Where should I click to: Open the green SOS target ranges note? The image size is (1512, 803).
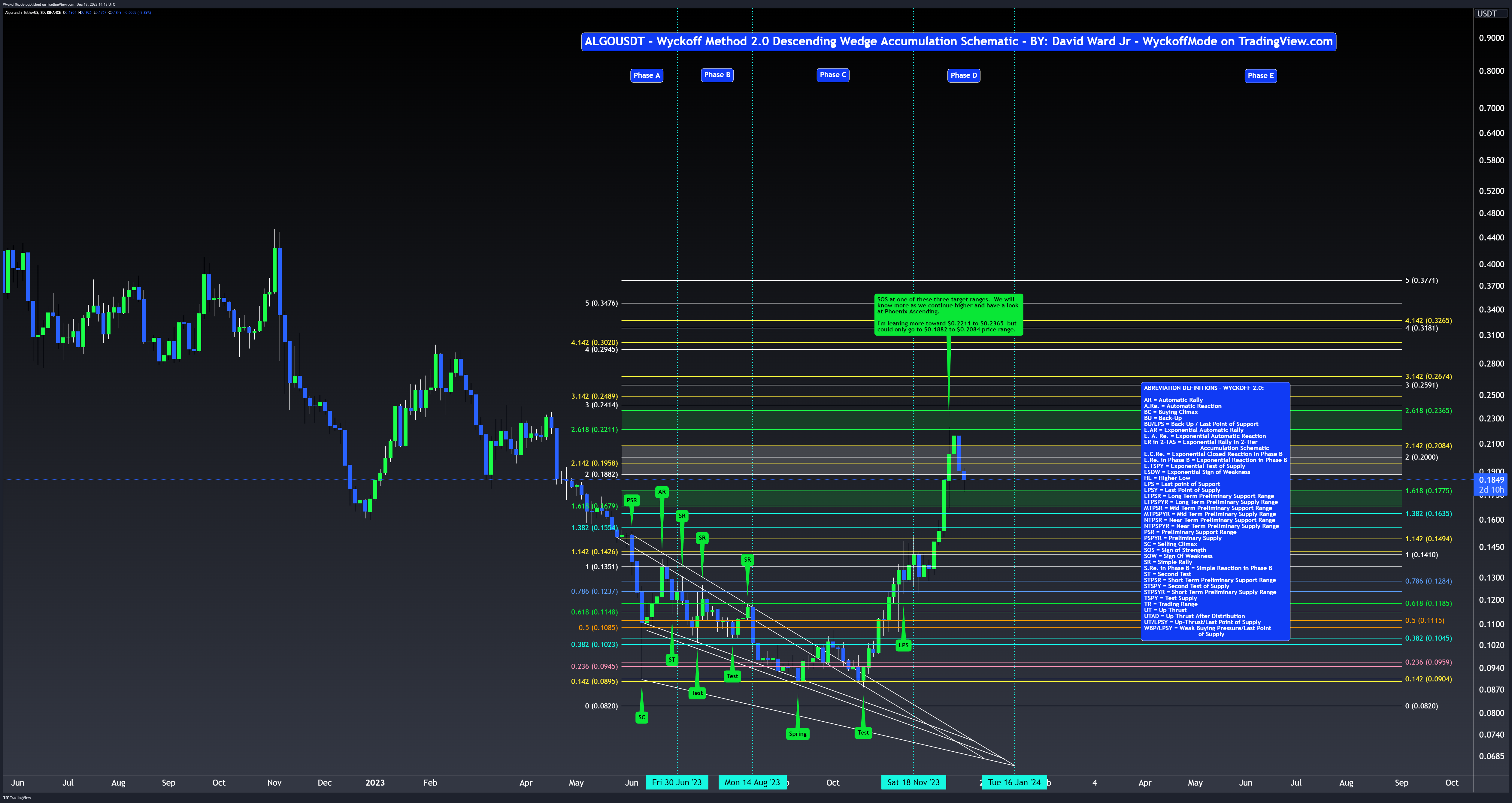pos(949,314)
